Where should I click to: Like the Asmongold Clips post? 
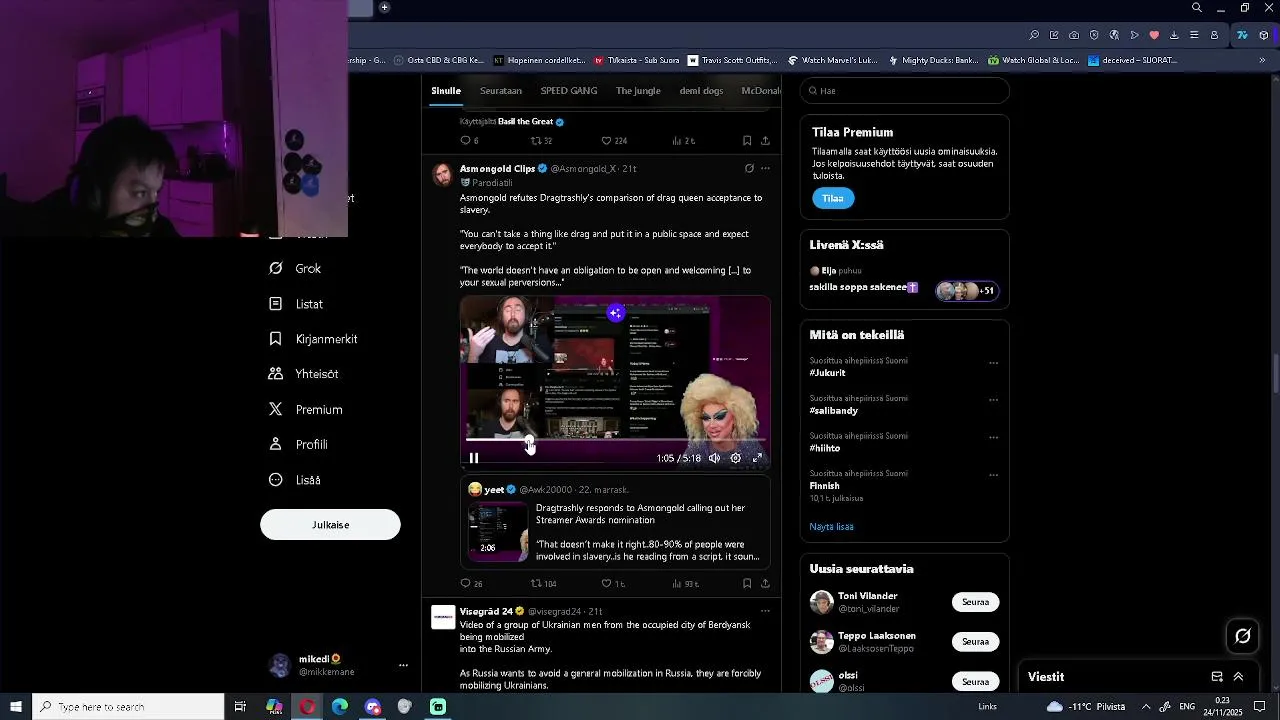point(612,583)
